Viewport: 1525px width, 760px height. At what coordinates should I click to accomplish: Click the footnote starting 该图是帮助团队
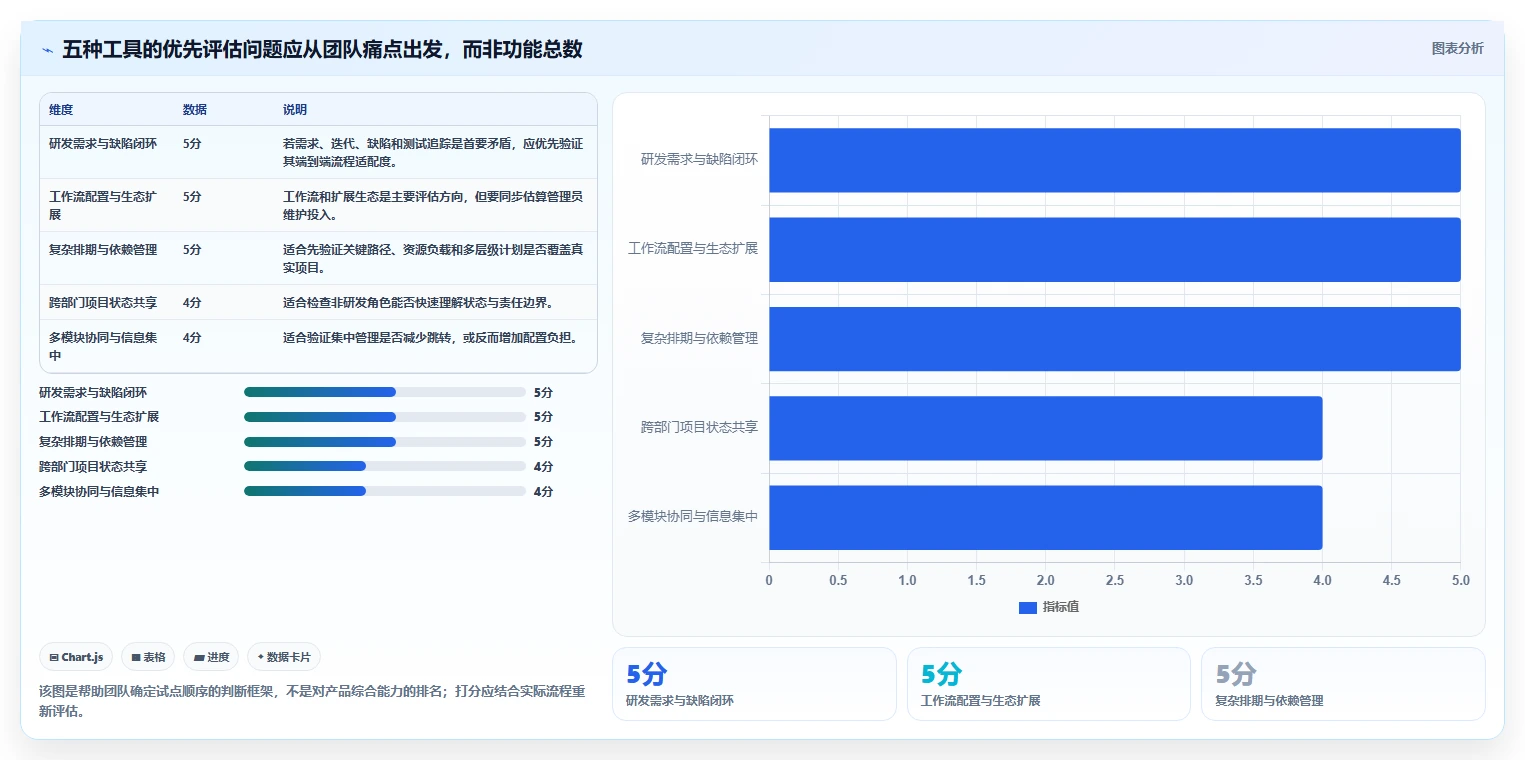(x=312, y=702)
